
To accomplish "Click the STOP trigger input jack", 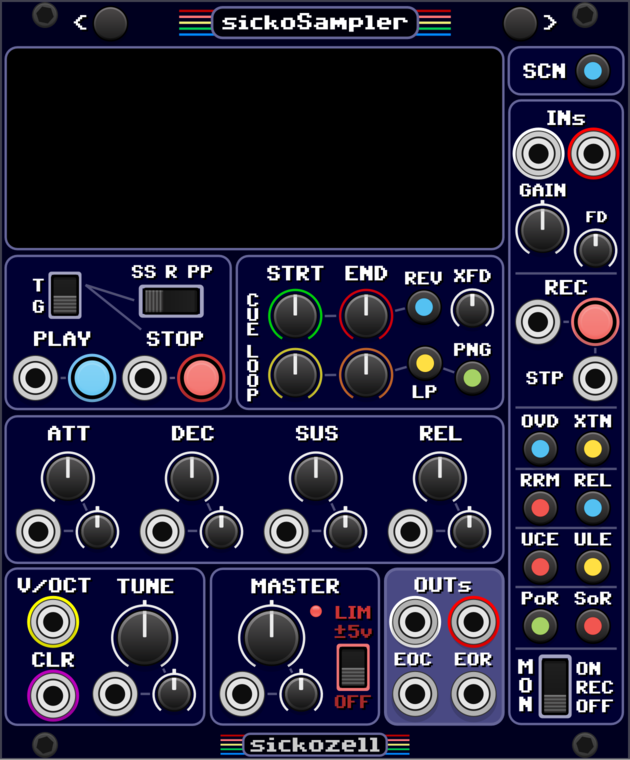I will (144, 378).
